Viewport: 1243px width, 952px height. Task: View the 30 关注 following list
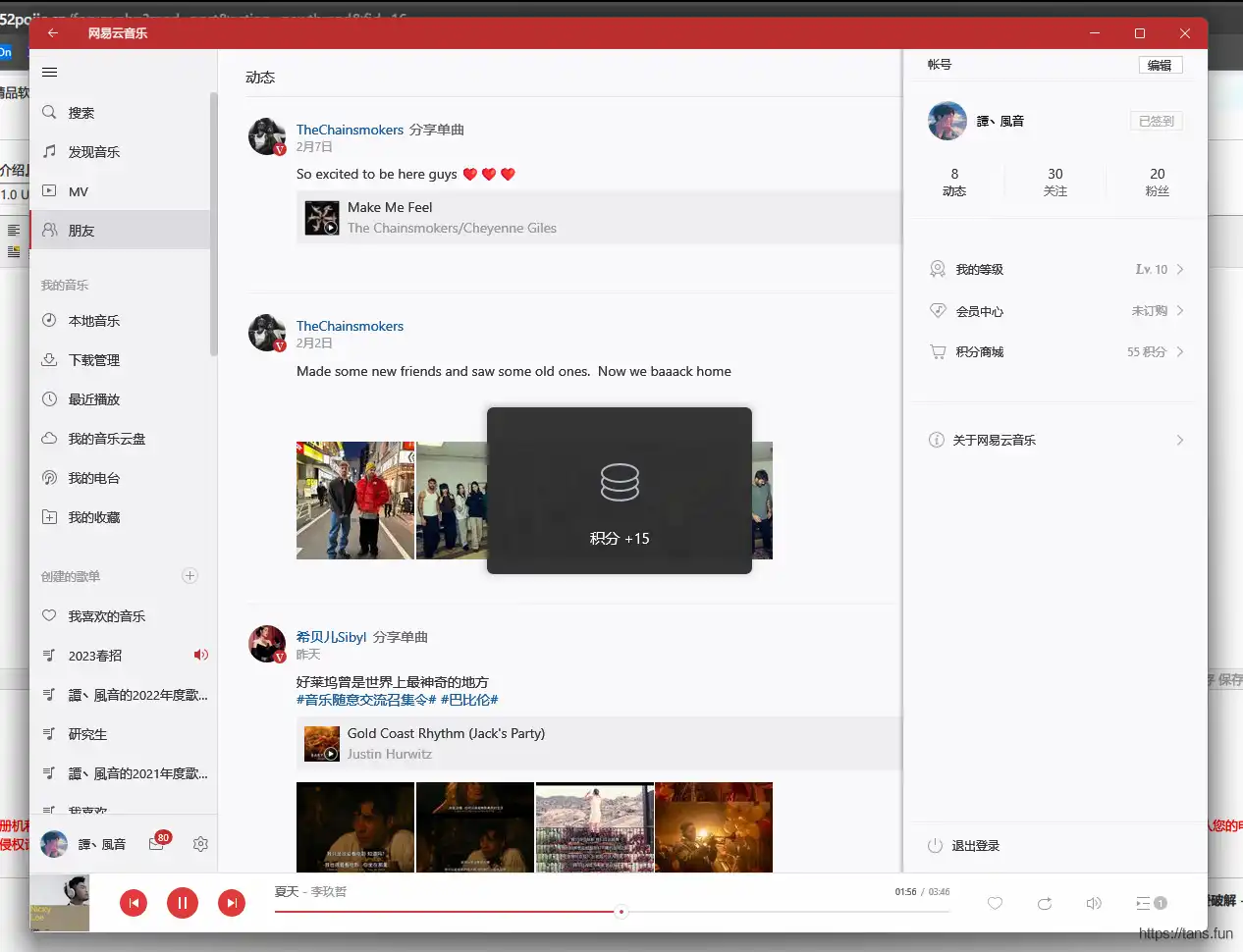click(x=1055, y=182)
